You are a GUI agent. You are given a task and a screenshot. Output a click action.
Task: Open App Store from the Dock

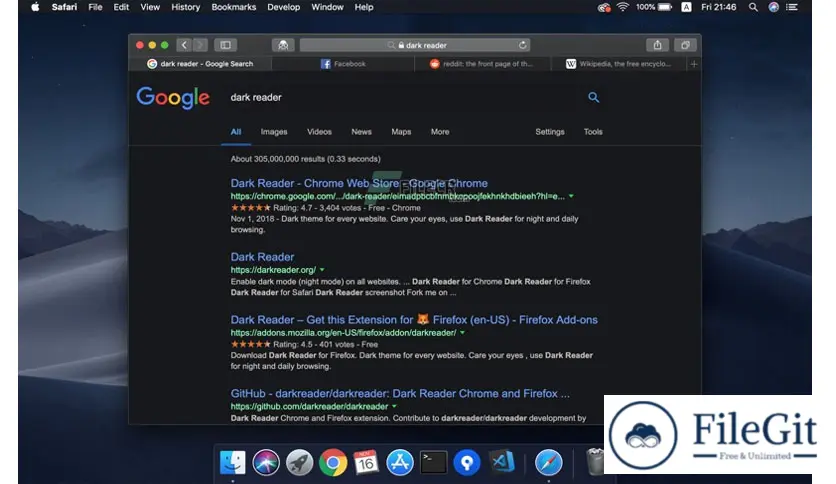click(400, 462)
